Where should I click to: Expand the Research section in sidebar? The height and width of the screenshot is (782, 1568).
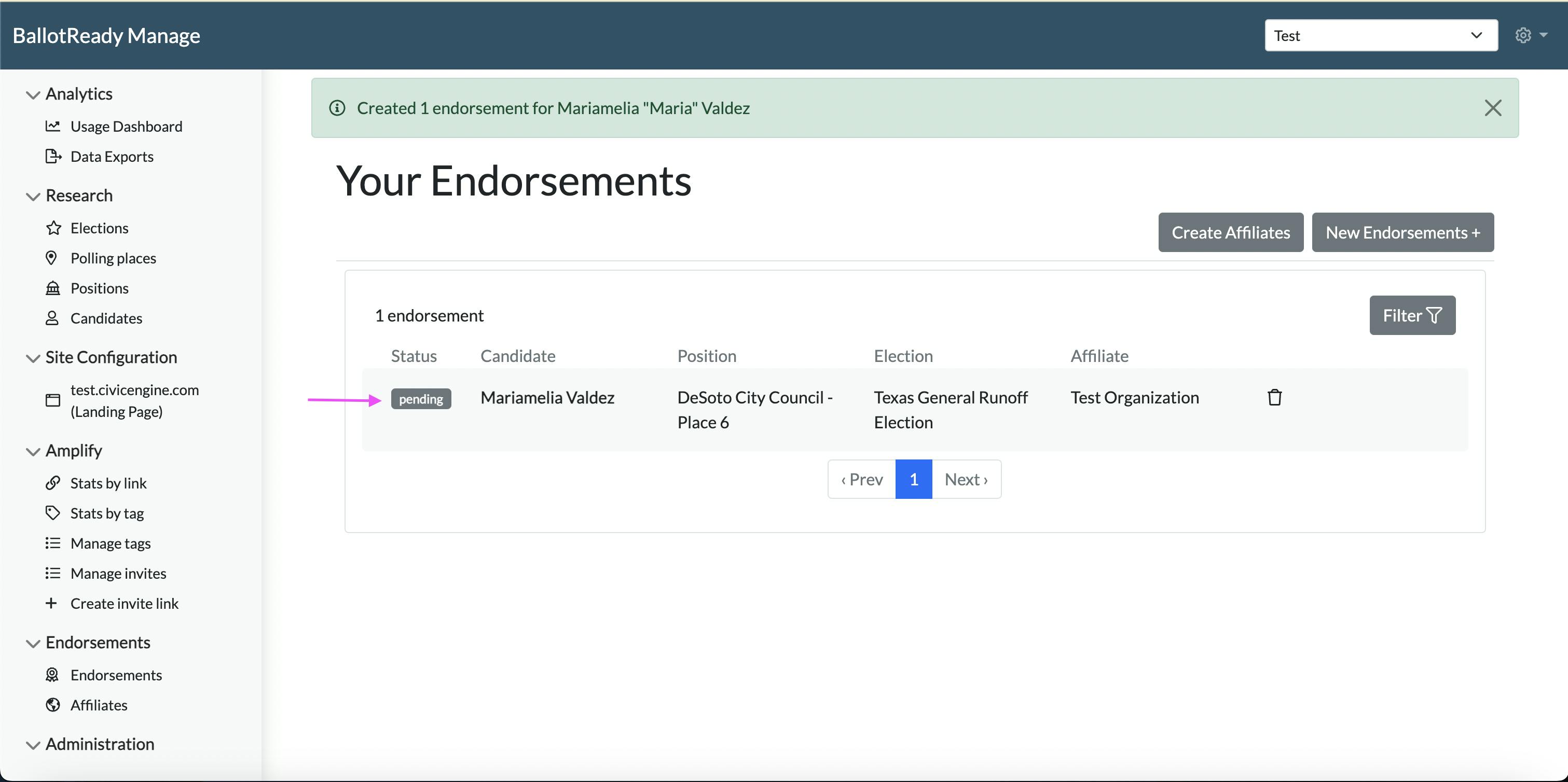[x=33, y=195]
